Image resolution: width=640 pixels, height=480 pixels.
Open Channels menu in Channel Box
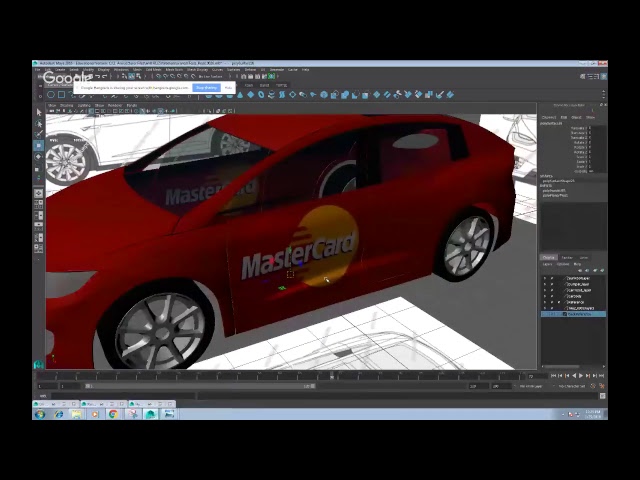coord(549,117)
